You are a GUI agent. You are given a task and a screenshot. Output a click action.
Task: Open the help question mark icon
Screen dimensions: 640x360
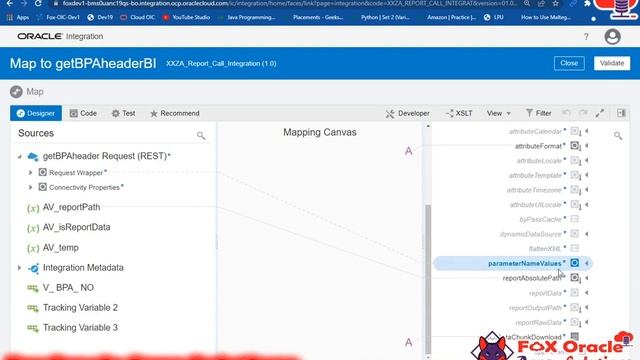586,37
